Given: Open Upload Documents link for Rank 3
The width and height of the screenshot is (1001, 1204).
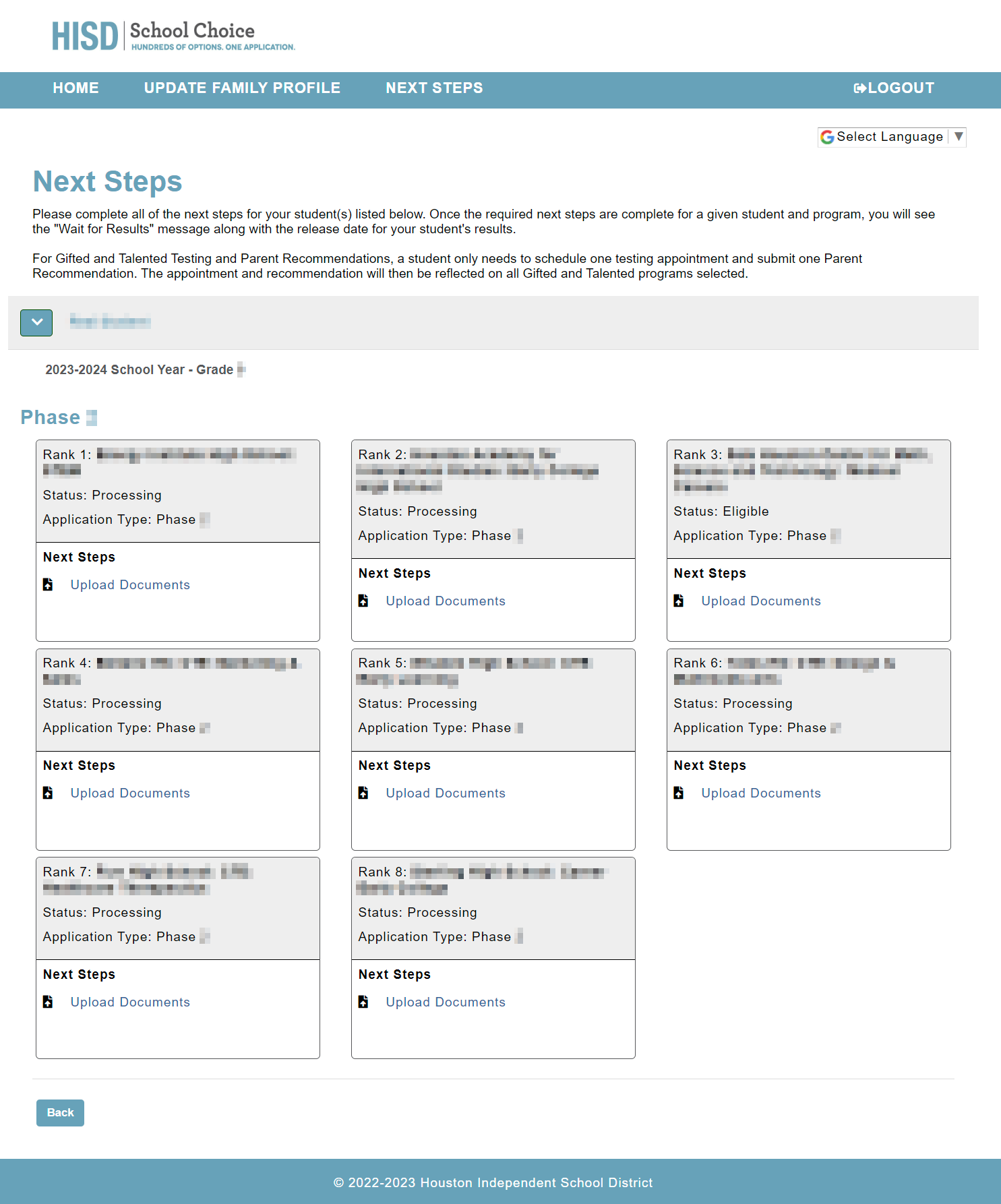Looking at the screenshot, I should coord(760,601).
